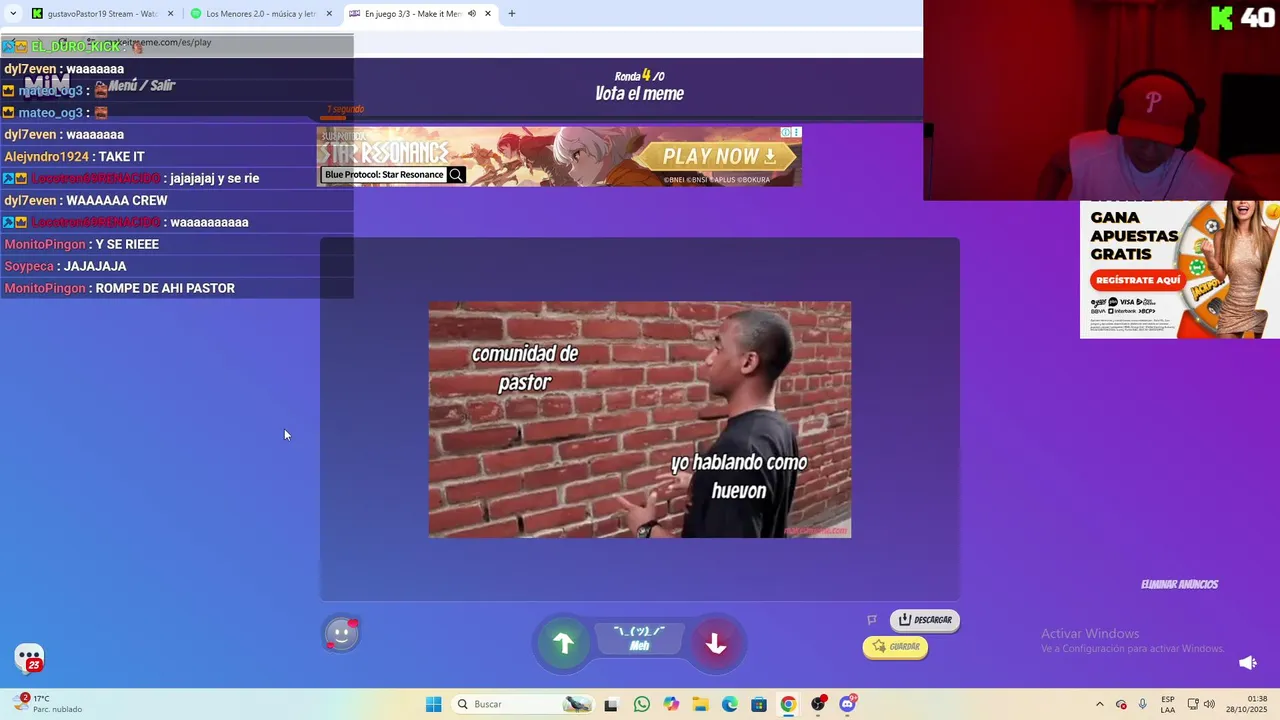Click the Guardar save button

895,647
